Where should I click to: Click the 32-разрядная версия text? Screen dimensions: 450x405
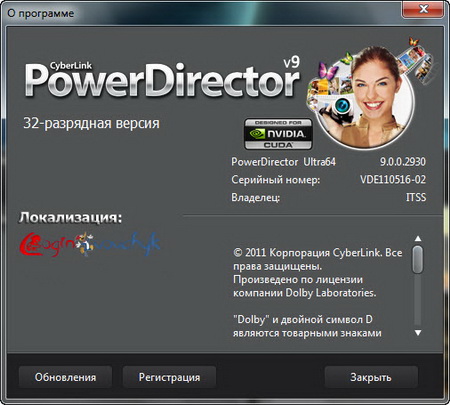coord(91,123)
